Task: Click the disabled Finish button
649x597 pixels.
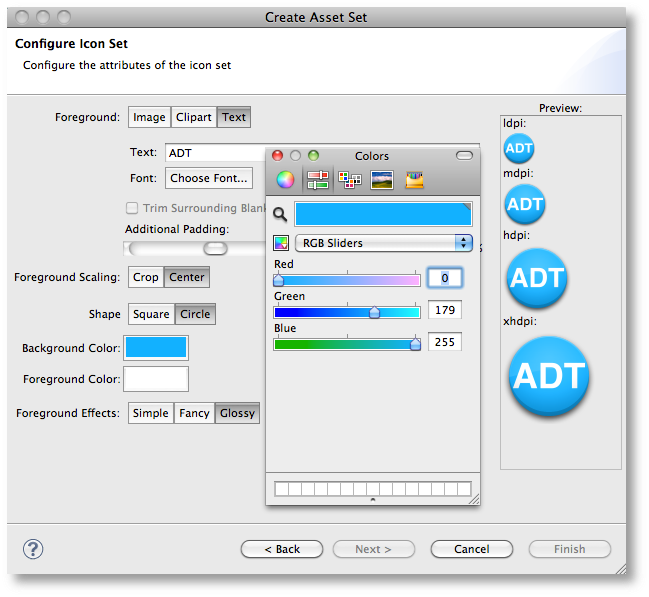Action: coord(570,549)
